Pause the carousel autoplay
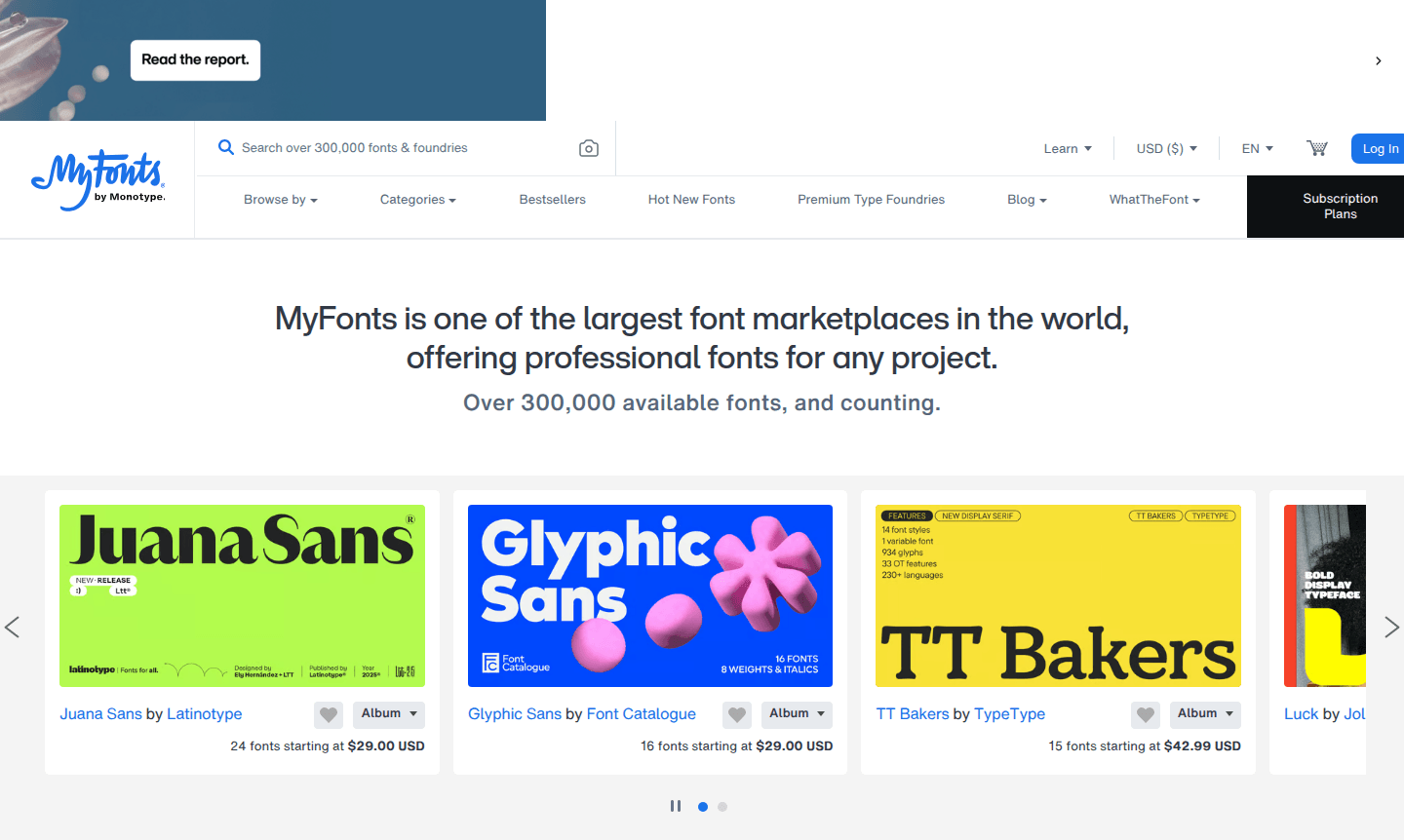 point(676,806)
